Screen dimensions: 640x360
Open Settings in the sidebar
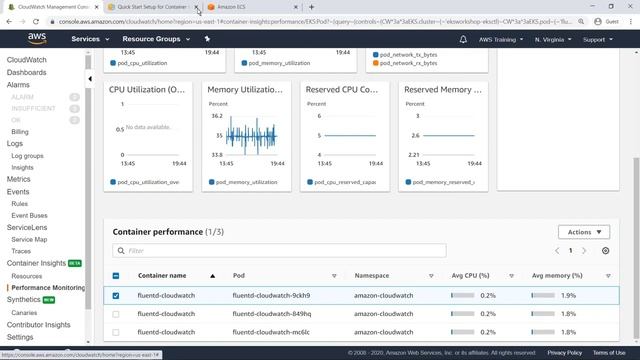point(20,337)
